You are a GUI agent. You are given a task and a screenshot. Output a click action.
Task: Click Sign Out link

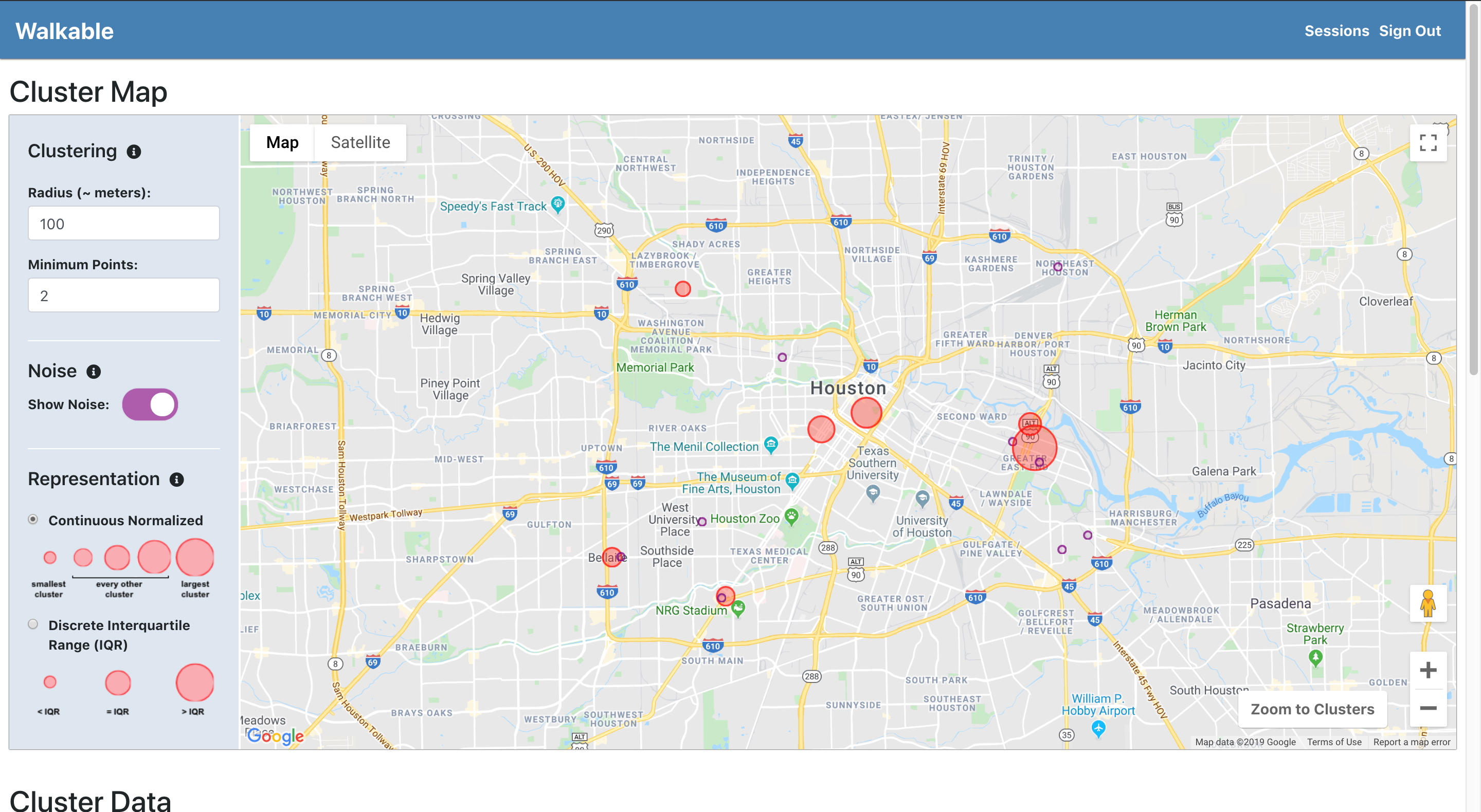point(1409,31)
